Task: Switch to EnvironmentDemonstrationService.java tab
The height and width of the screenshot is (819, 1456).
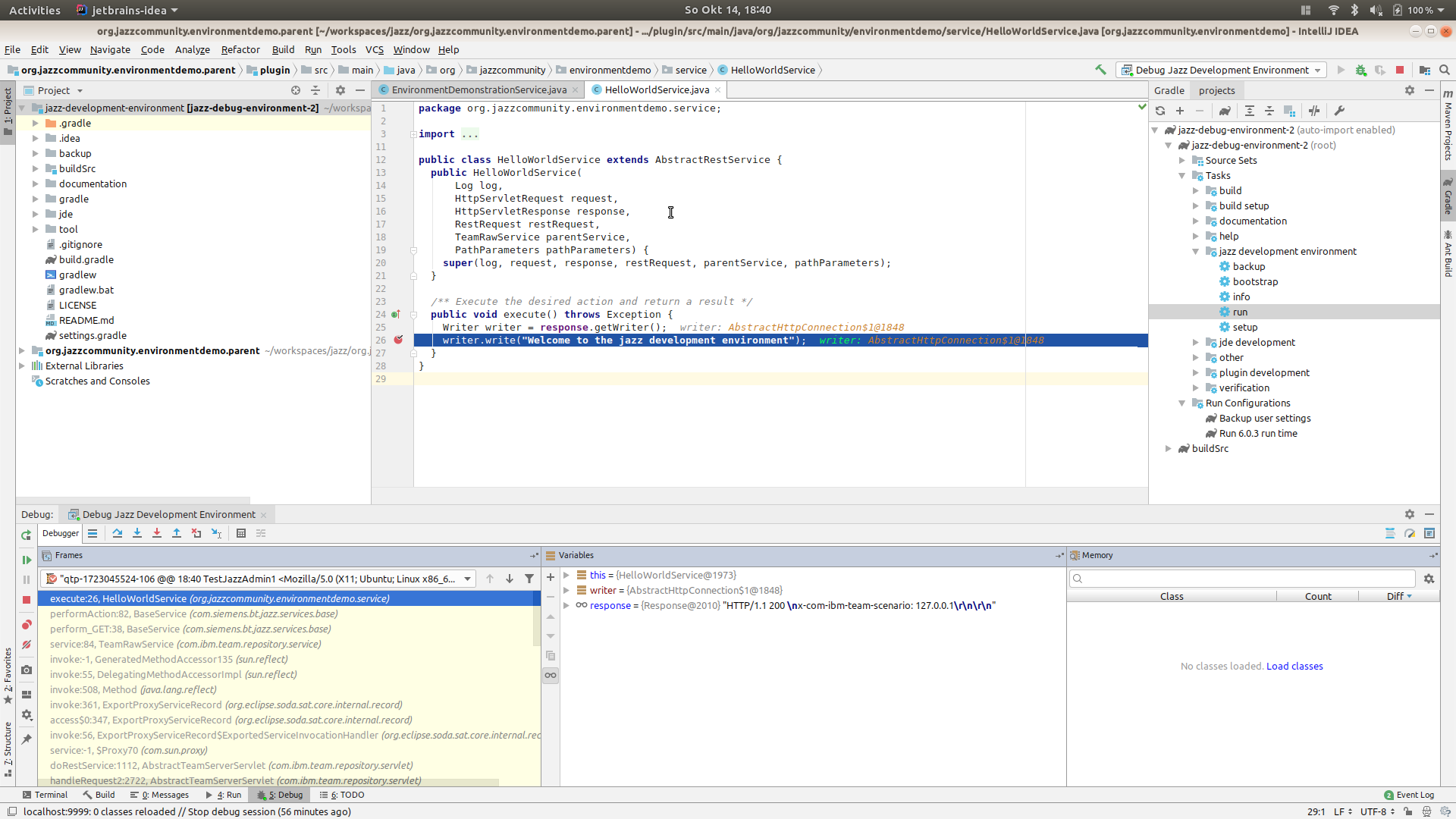Action: point(479,89)
